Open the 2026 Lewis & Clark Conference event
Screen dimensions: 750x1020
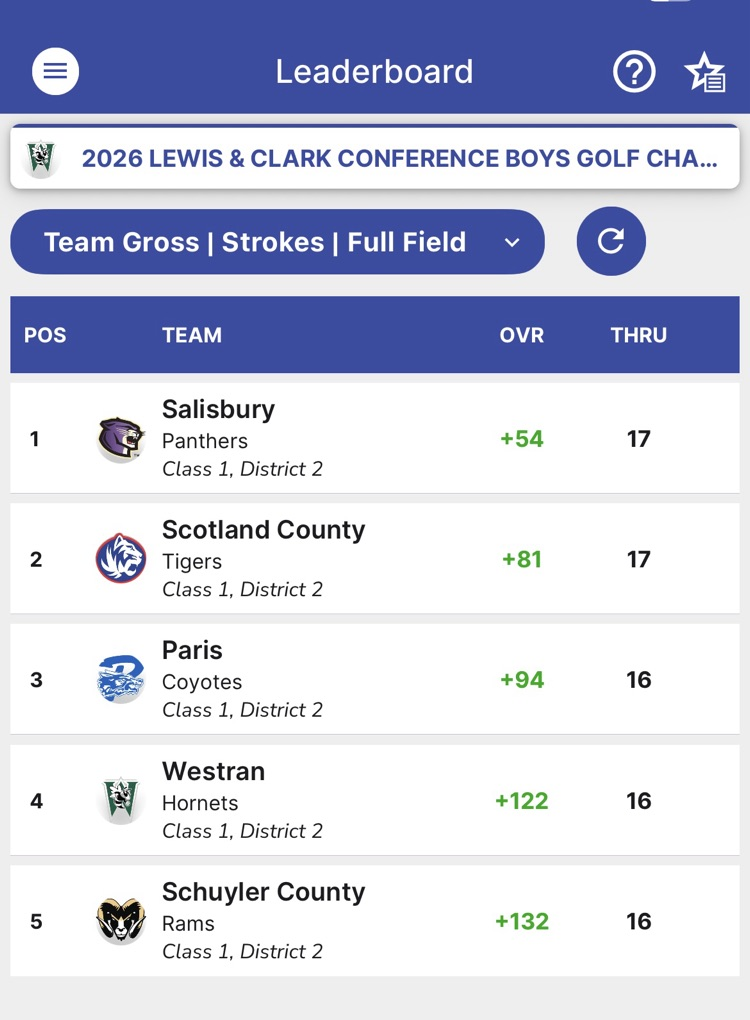pyautogui.click(x=399, y=159)
